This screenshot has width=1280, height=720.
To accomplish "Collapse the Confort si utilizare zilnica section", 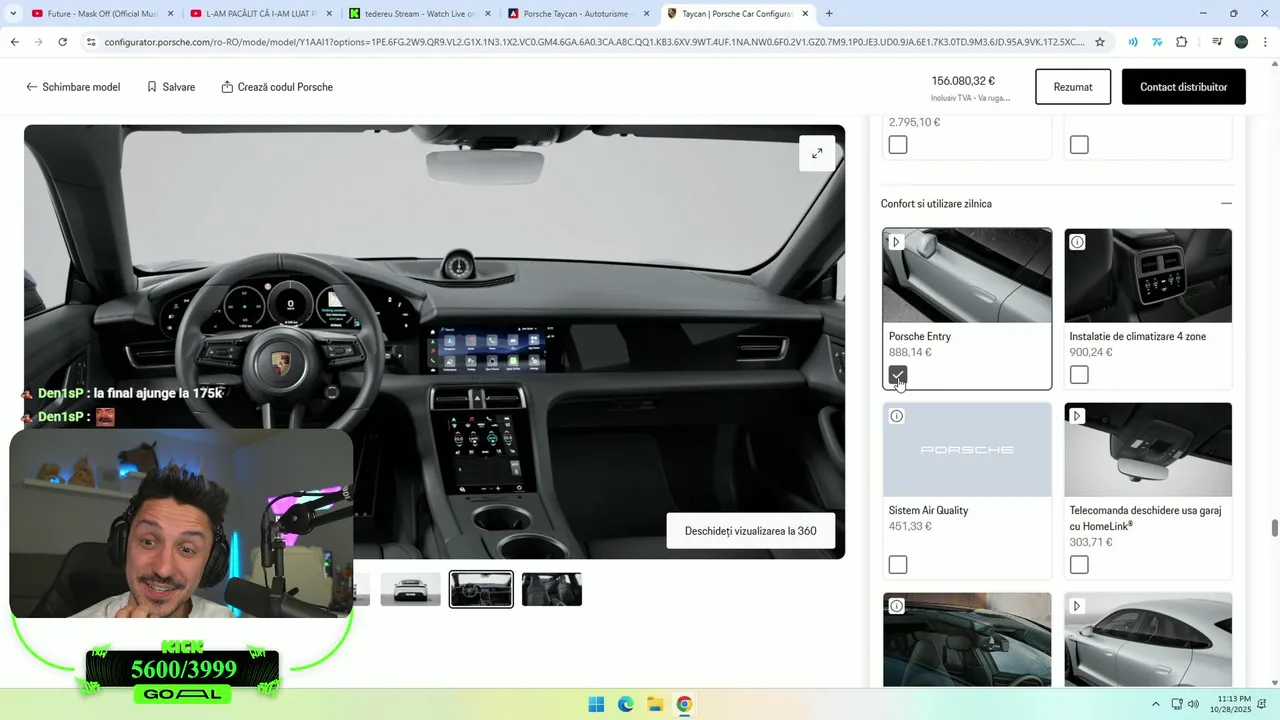I will 1226,204.
